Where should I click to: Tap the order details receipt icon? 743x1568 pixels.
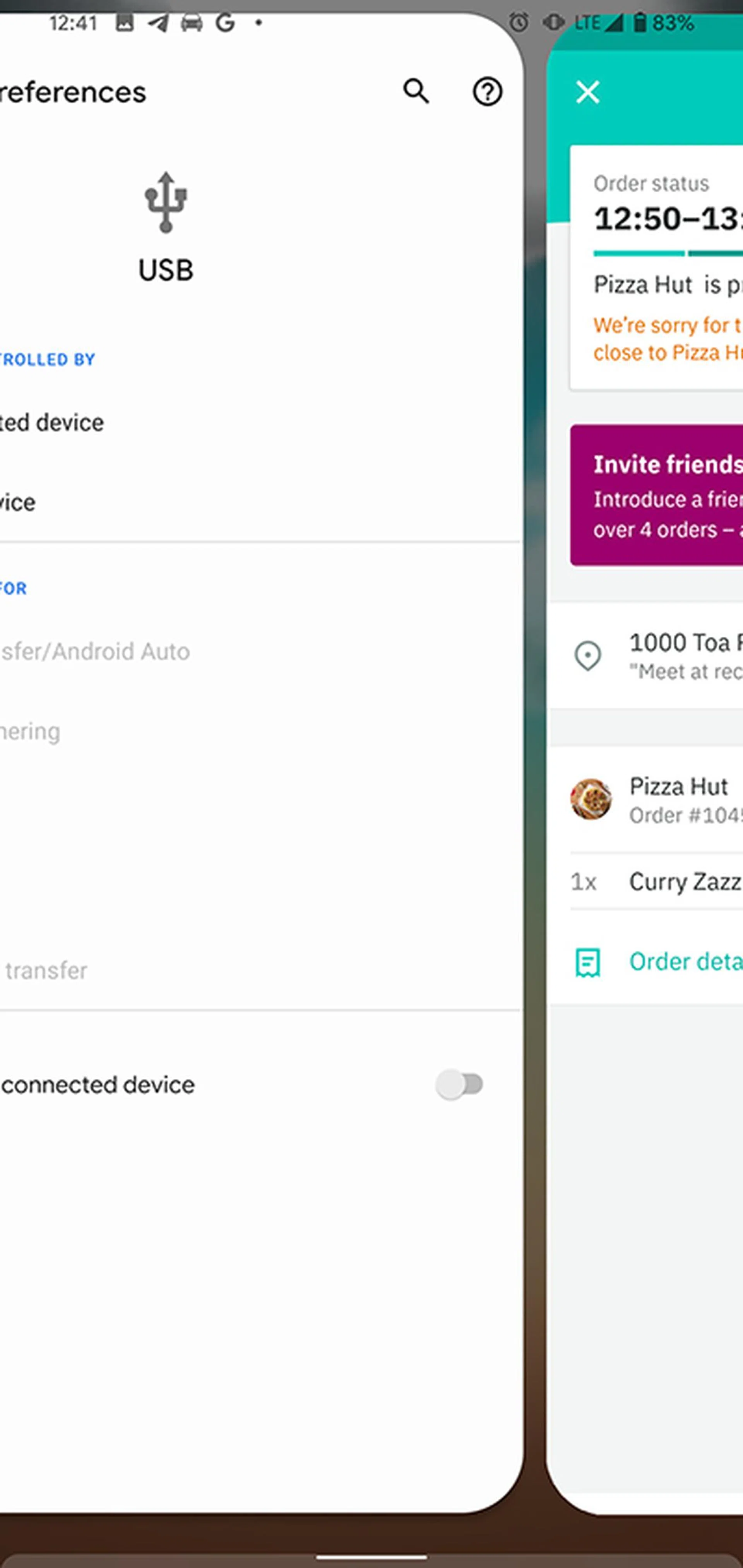[x=588, y=962]
